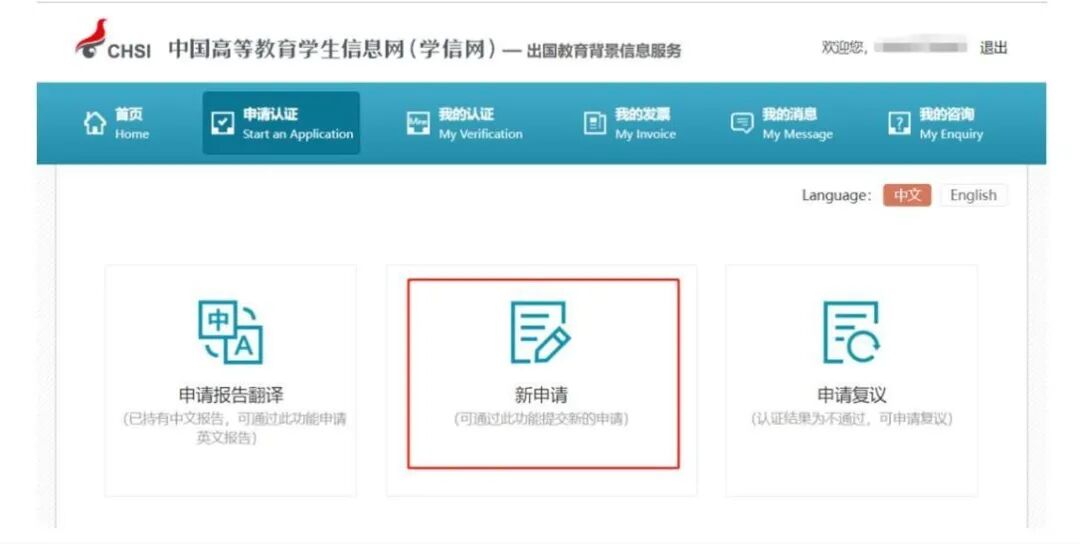Select the 申请报告翻译 card title

[x=231, y=395]
